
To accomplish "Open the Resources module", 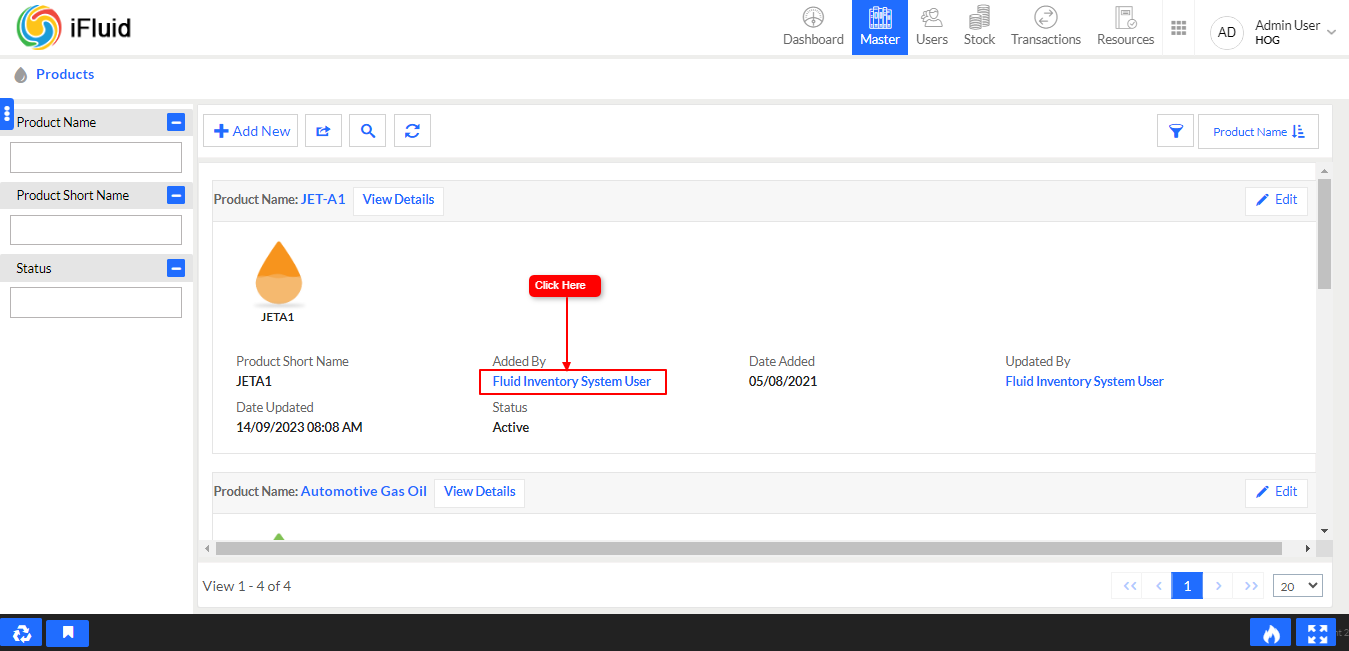I will click(x=1126, y=27).
